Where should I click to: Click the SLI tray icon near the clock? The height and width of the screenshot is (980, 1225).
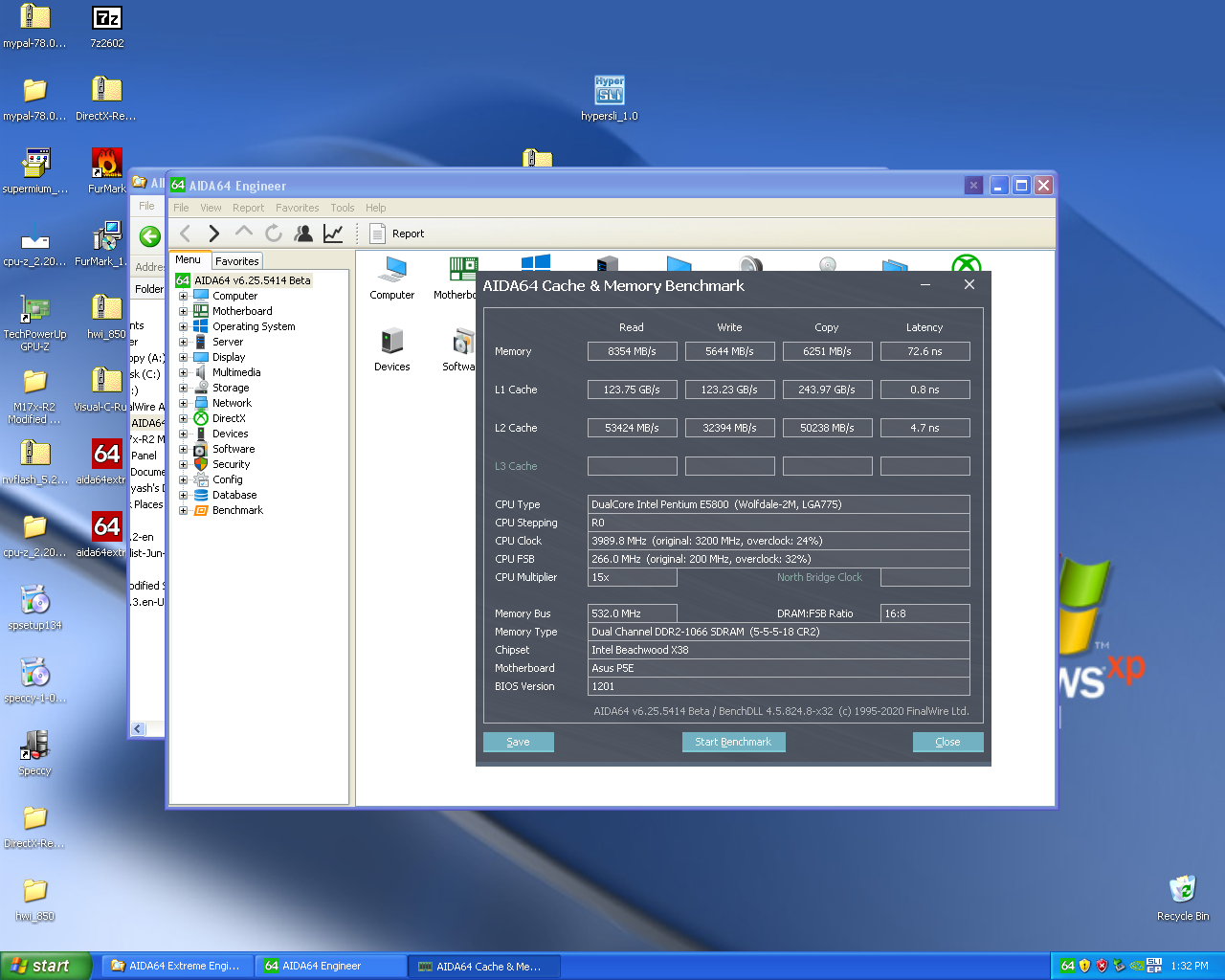coord(1154,966)
